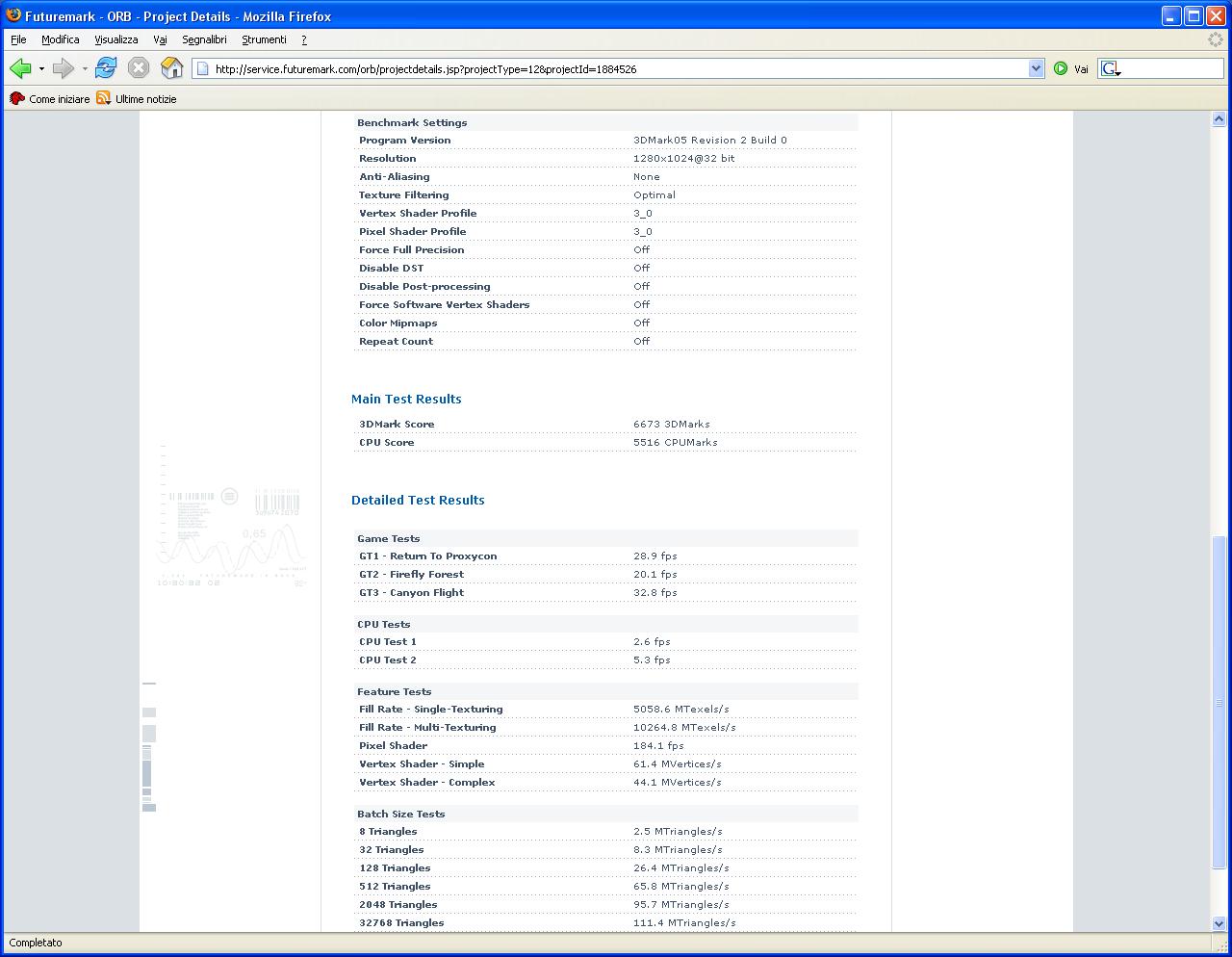This screenshot has width=1232, height=957.
Task: Maximize the Firefox window
Action: point(1193,15)
